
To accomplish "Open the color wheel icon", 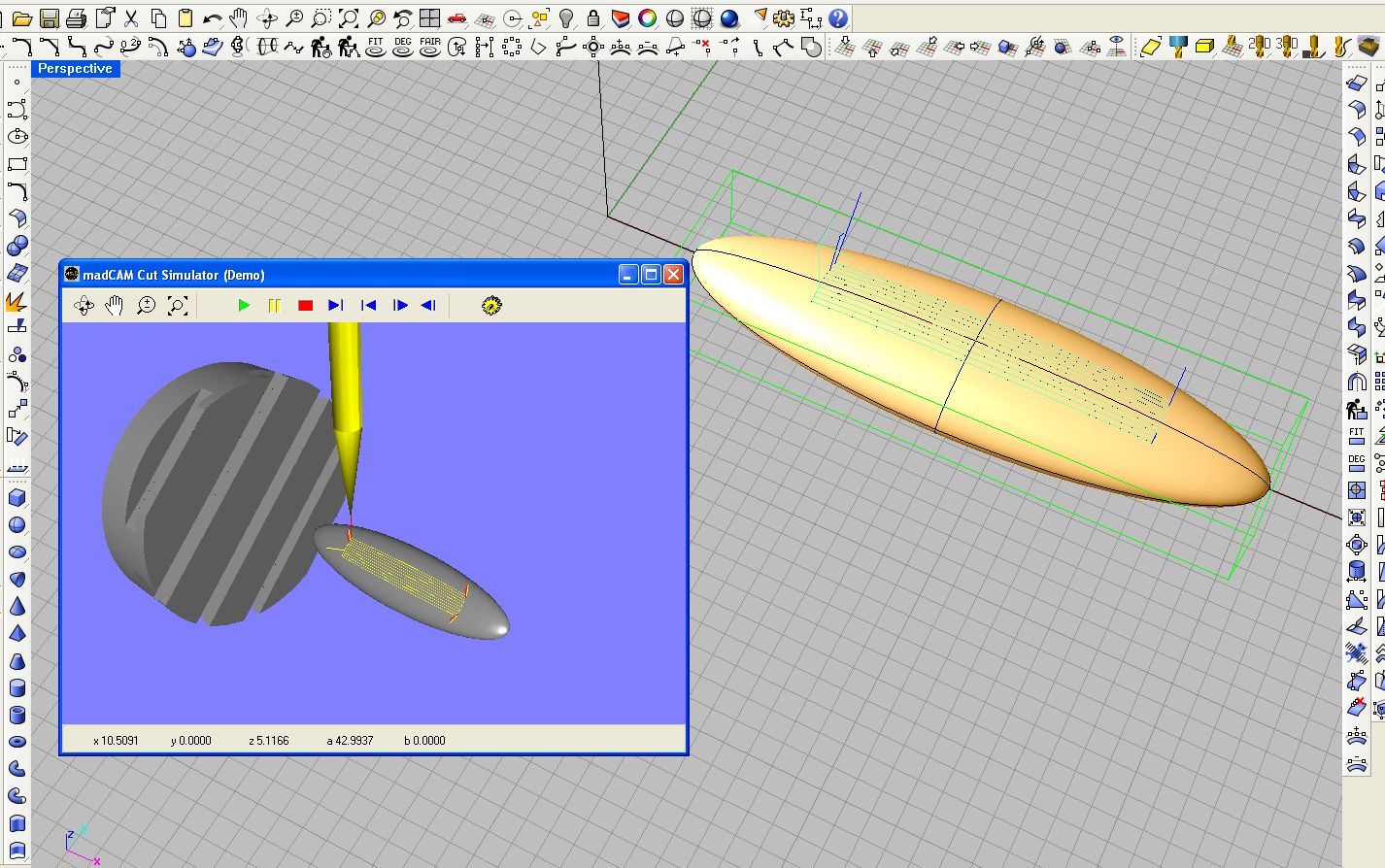I will coord(647,18).
